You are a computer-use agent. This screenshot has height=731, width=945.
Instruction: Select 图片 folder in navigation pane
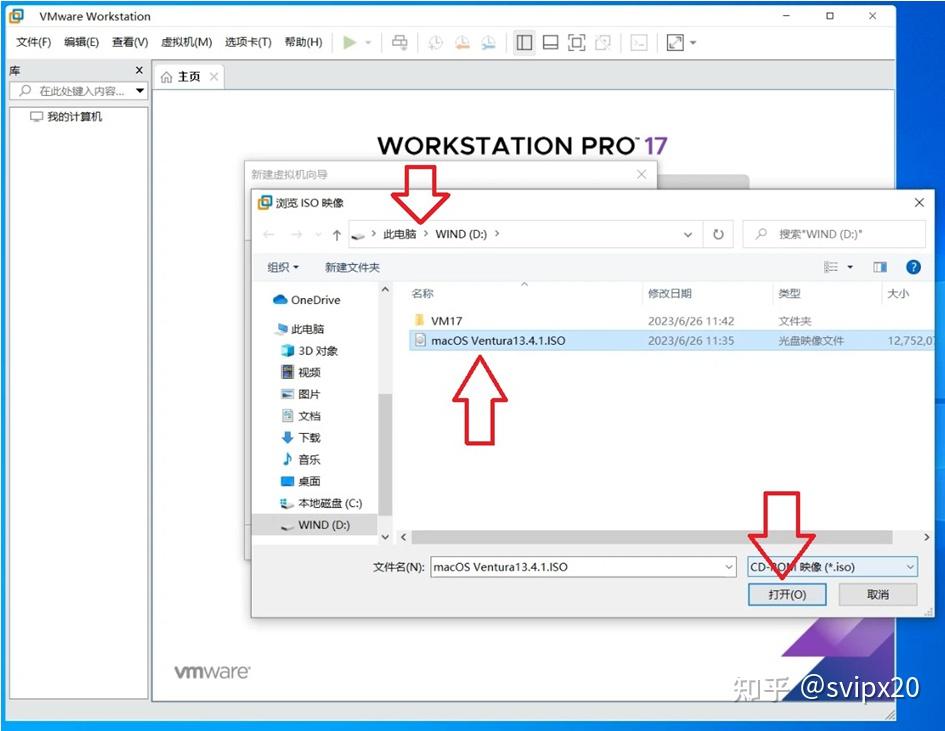tap(301, 394)
